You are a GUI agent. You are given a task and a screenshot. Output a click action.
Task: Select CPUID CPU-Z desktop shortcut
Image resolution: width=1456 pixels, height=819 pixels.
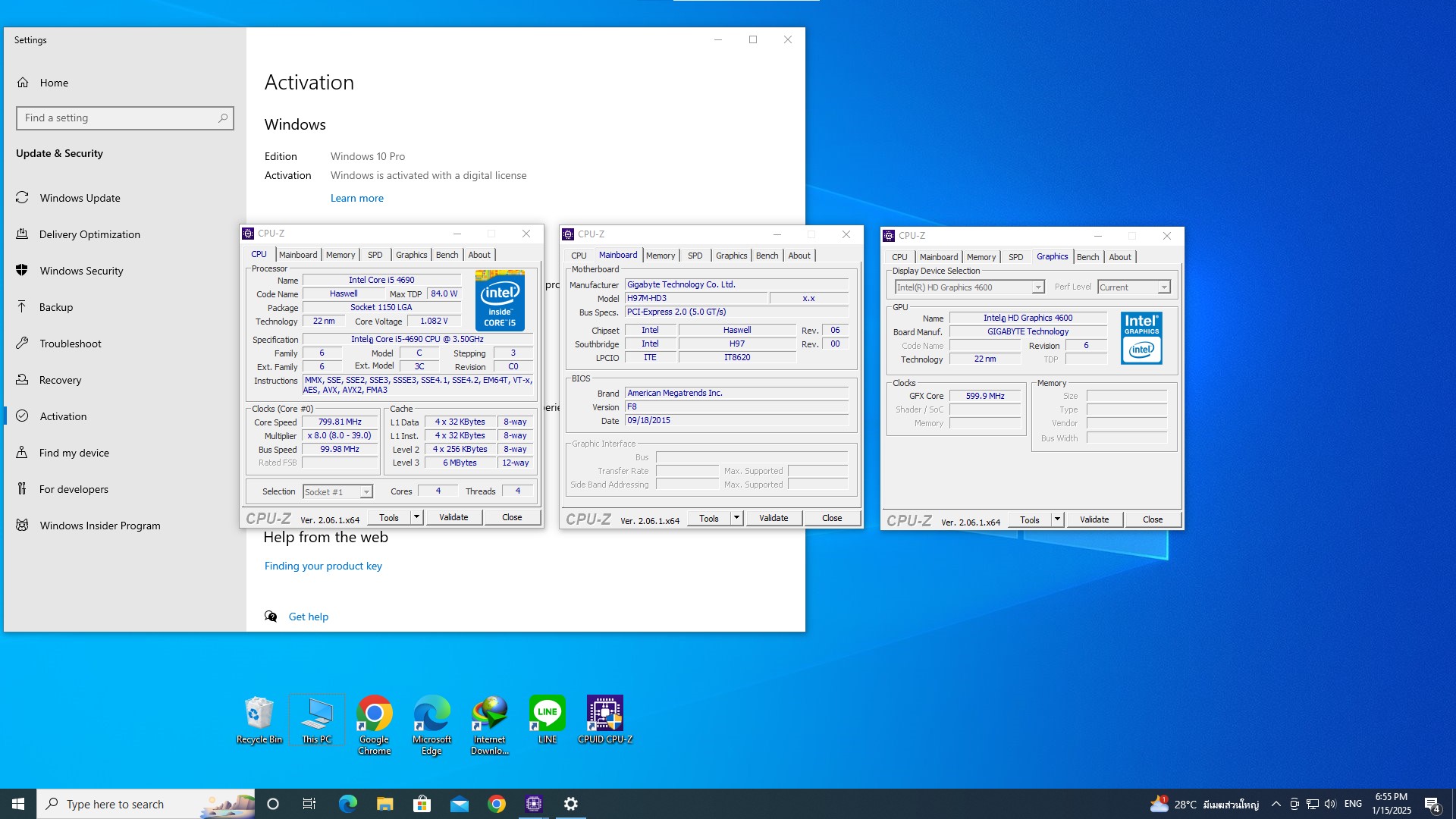pos(605,720)
